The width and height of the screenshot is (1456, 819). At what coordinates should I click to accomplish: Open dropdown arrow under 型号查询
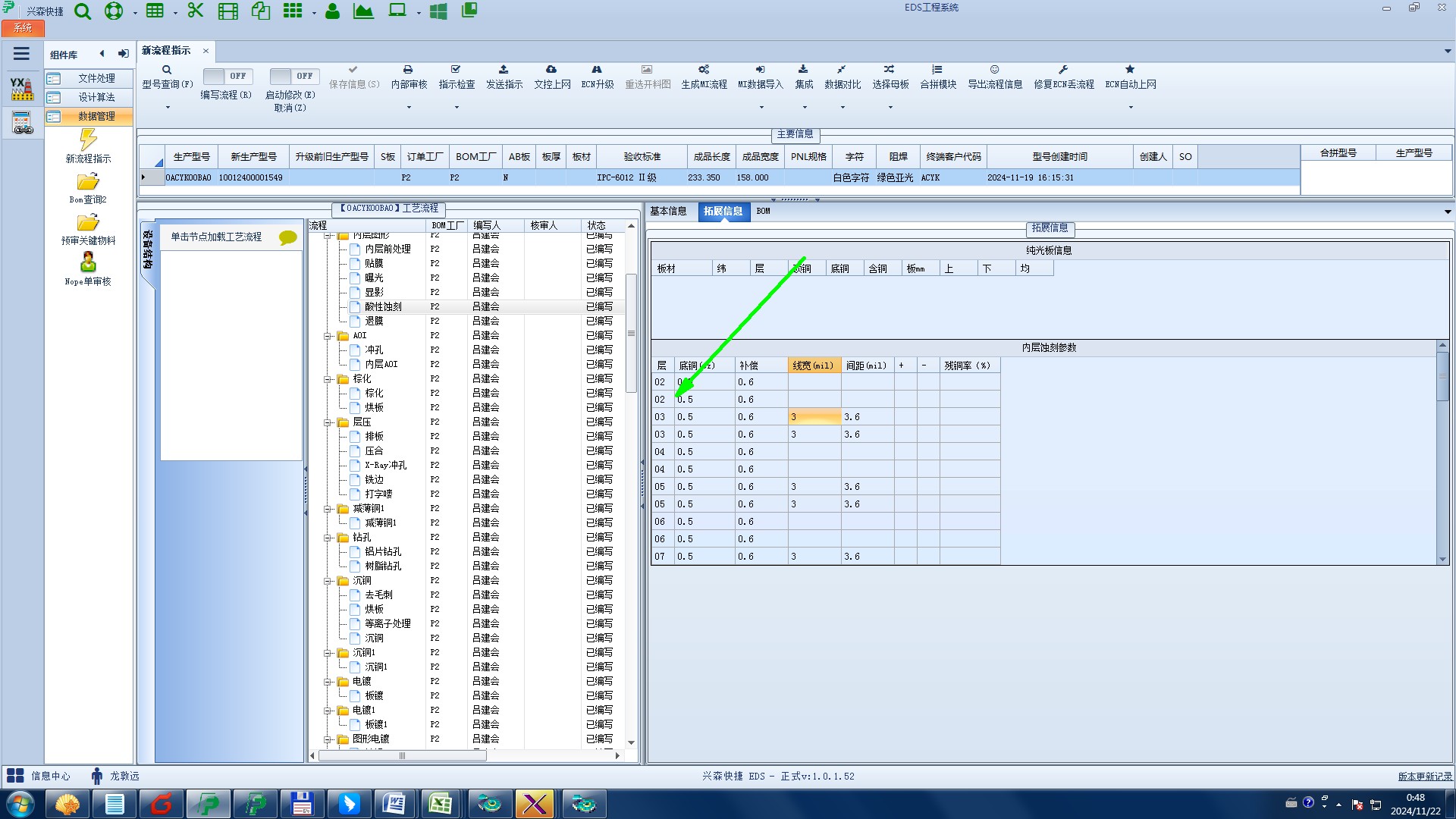pos(168,108)
